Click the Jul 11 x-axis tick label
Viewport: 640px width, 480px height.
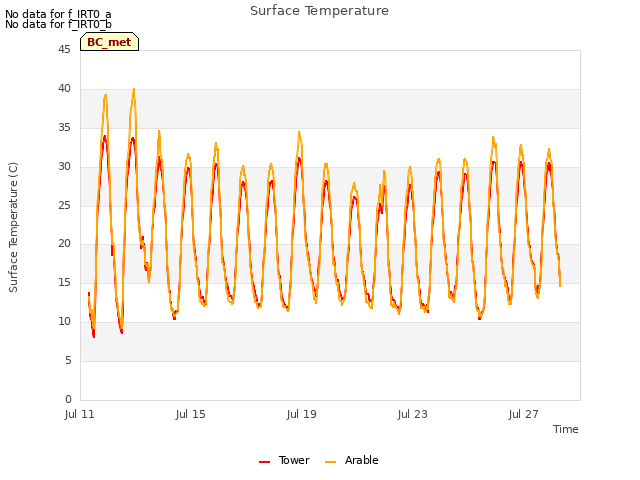(x=80, y=414)
